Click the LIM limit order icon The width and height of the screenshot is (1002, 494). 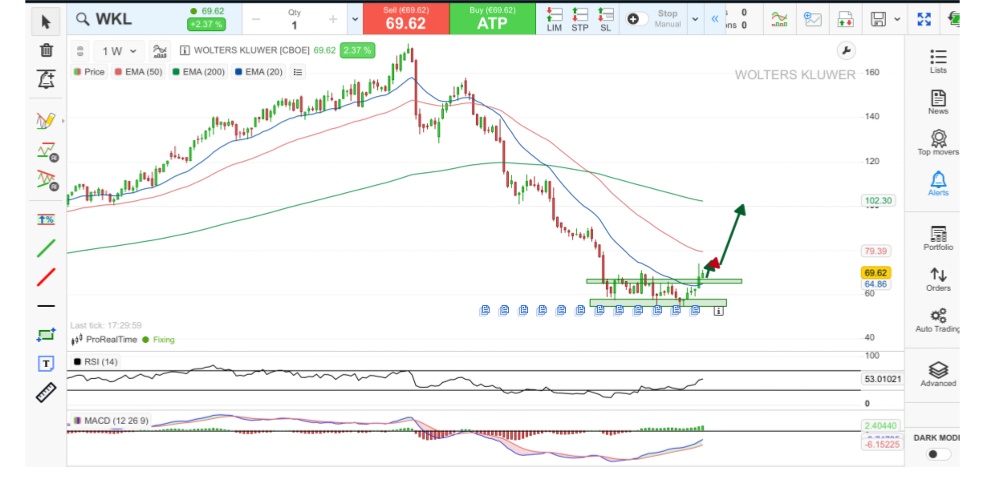[554, 19]
